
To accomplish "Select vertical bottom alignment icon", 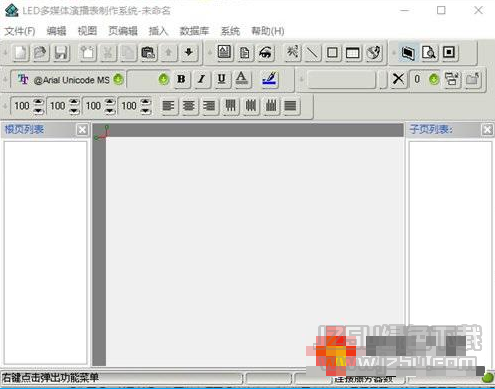I will 271,106.
